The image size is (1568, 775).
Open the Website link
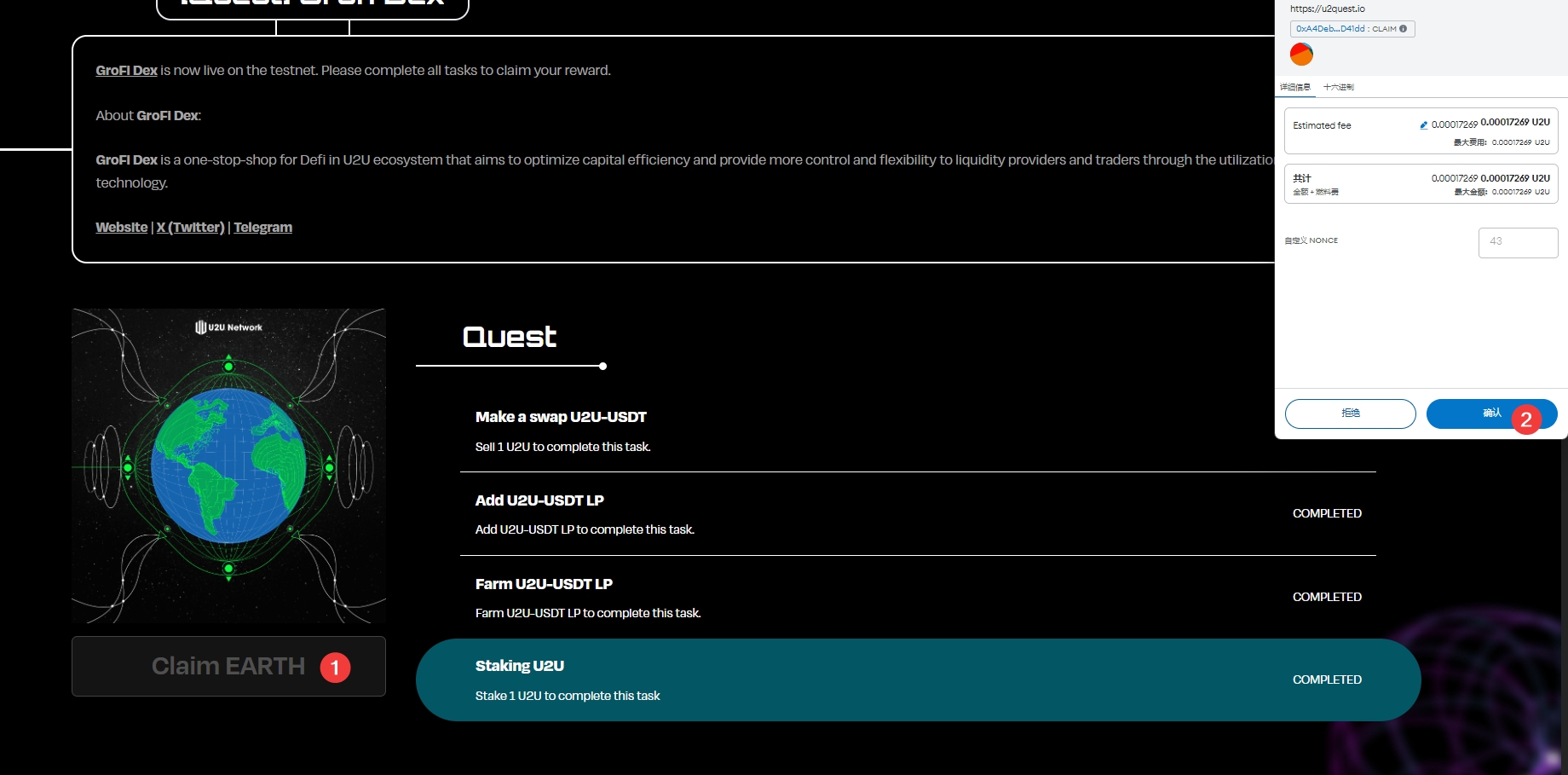tap(121, 228)
